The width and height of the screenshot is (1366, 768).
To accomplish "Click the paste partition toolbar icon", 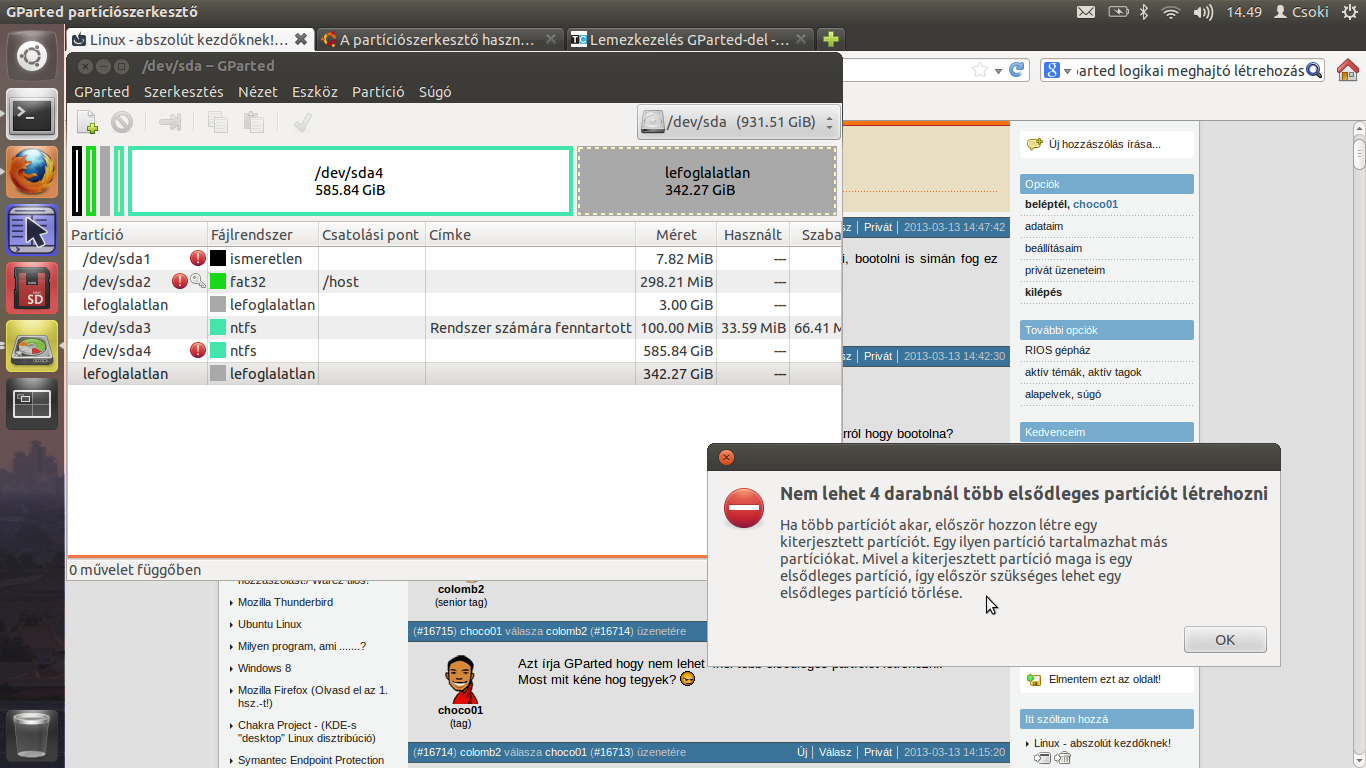I will (254, 122).
